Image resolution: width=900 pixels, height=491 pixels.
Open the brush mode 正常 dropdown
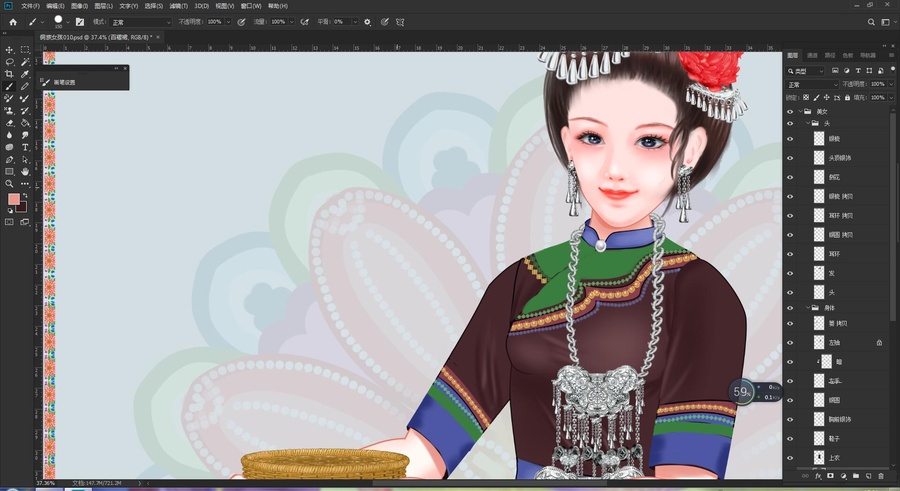(141, 22)
